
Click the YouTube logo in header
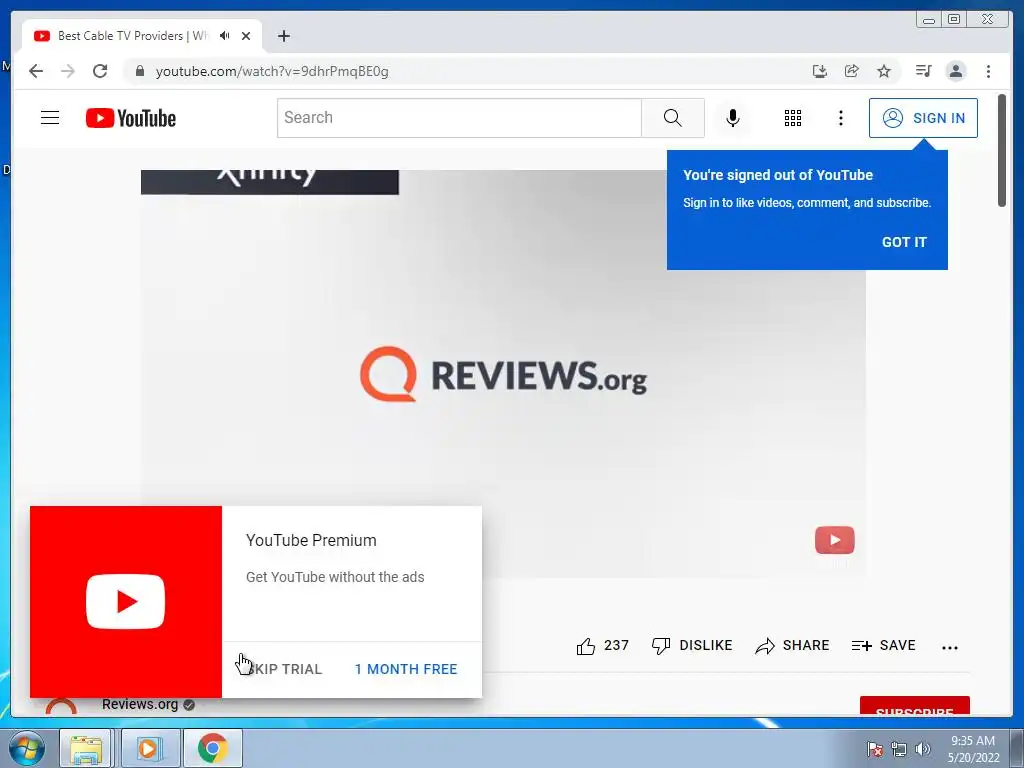click(x=131, y=118)
